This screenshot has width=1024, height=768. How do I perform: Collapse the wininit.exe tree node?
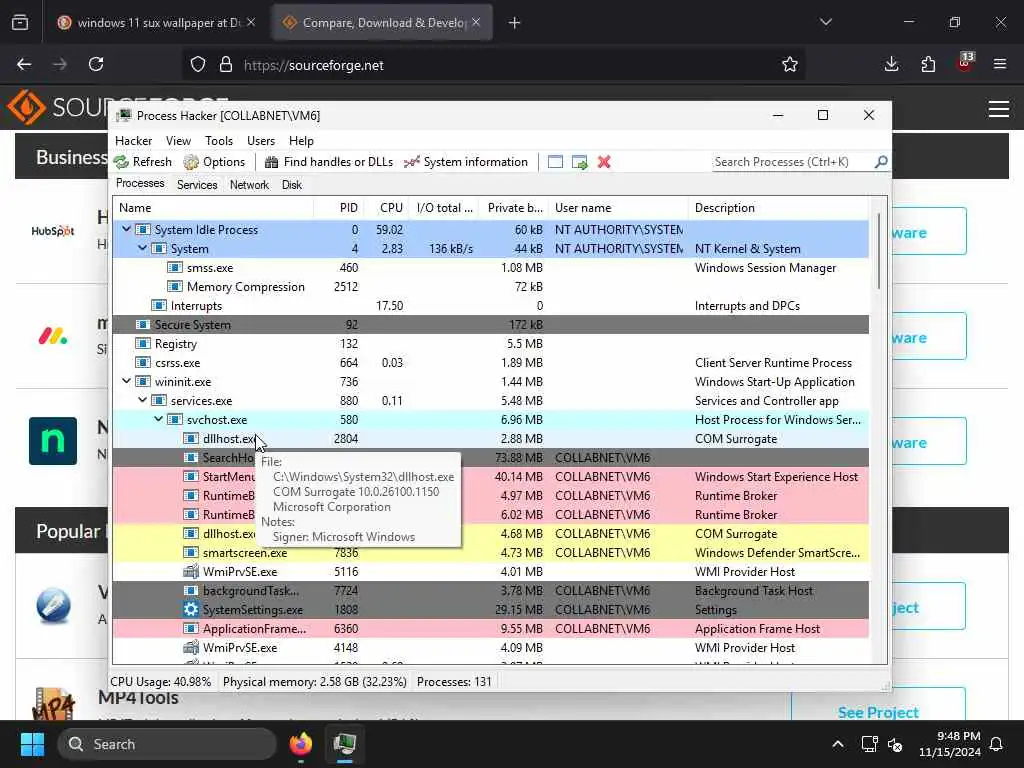pos(126,381)
